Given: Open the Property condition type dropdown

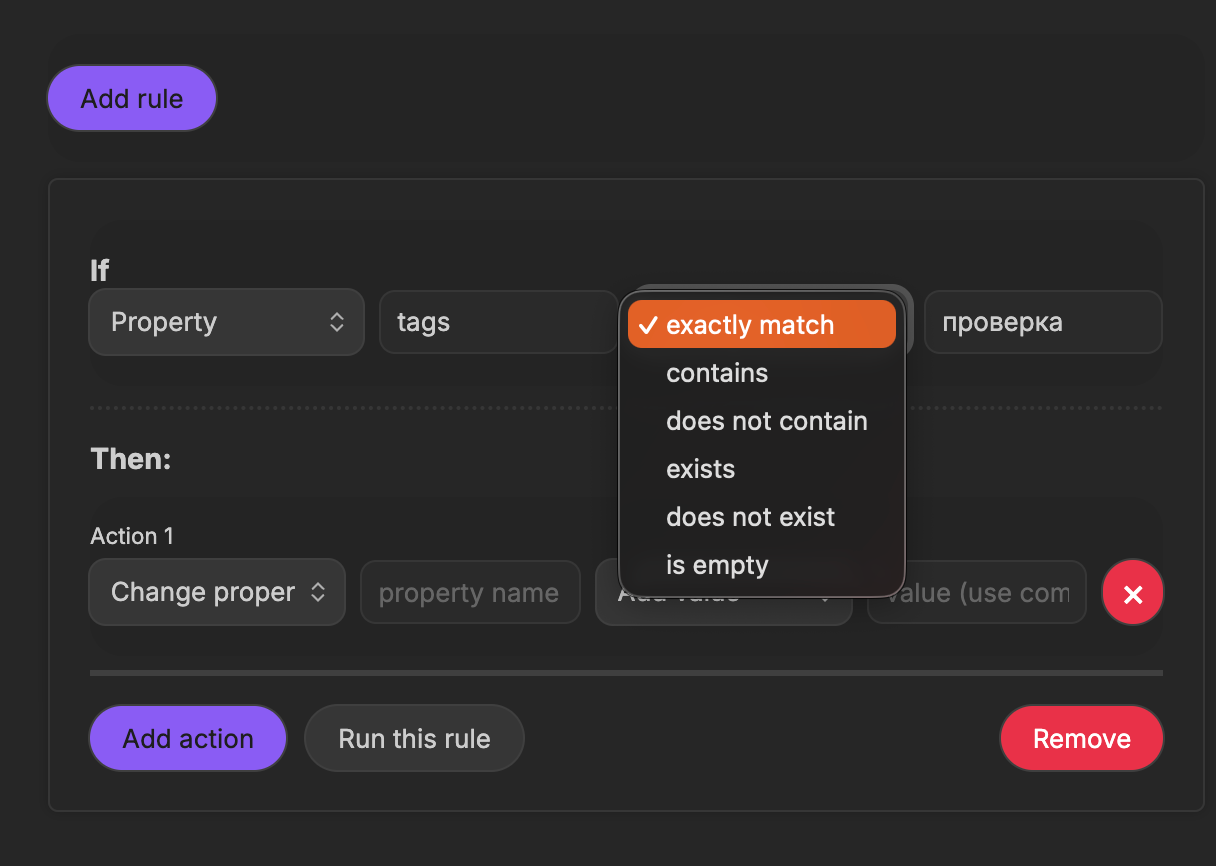Looking at the screenshot, I should (226, 322).
